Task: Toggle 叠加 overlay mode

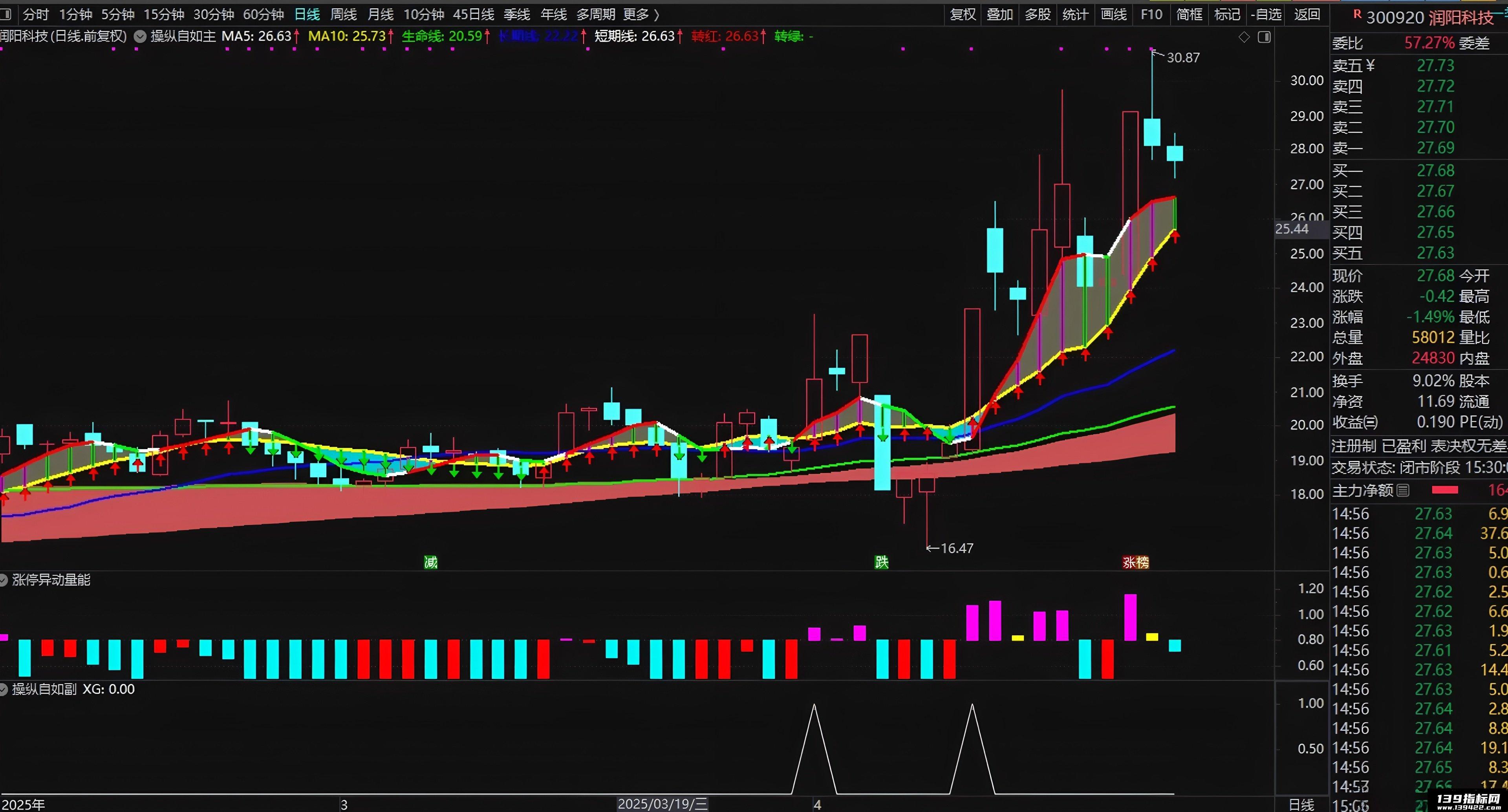Action: coord(1000,14)
